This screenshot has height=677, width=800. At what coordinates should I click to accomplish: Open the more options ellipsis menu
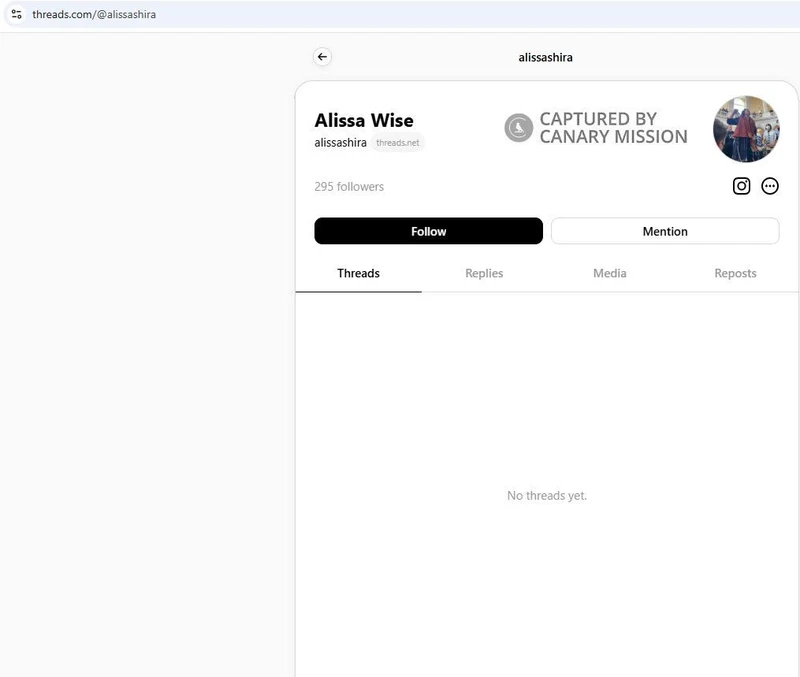[770, 186]
